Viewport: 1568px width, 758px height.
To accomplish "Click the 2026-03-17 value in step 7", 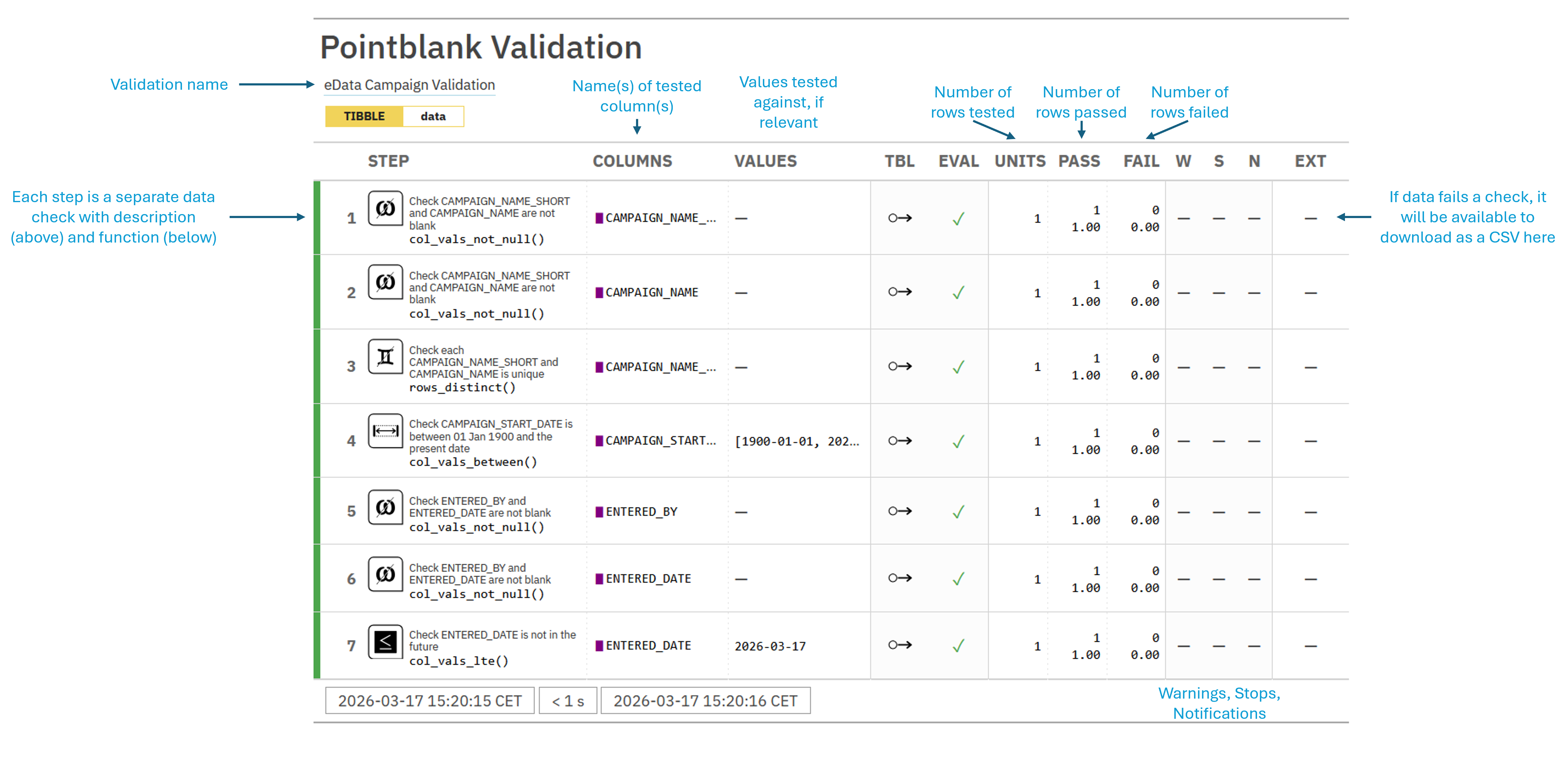I will (x=770, y=646).
